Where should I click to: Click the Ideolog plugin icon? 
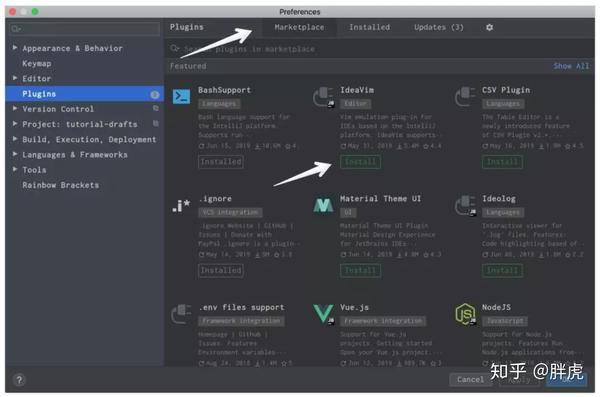pyautogui.click(x=465, y=206)
